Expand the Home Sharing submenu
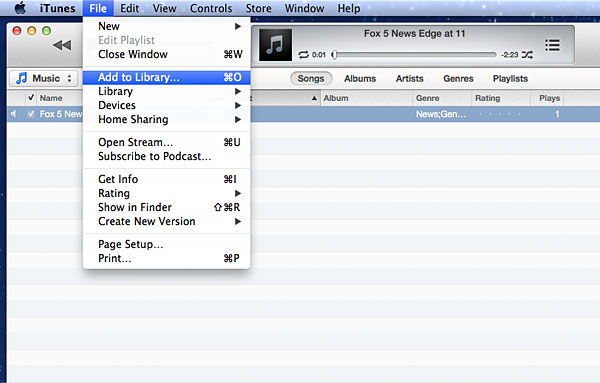600x383 pixels. (166, 119)
